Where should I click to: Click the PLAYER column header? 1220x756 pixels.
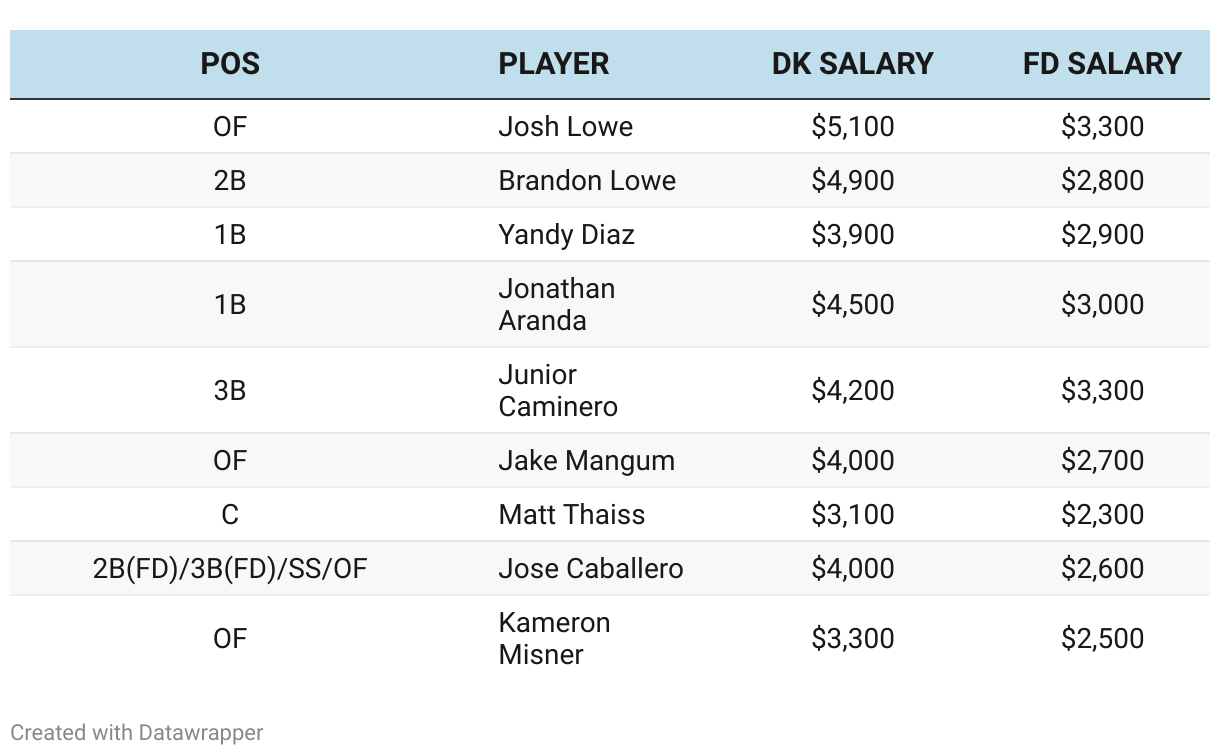click(554, 64)
